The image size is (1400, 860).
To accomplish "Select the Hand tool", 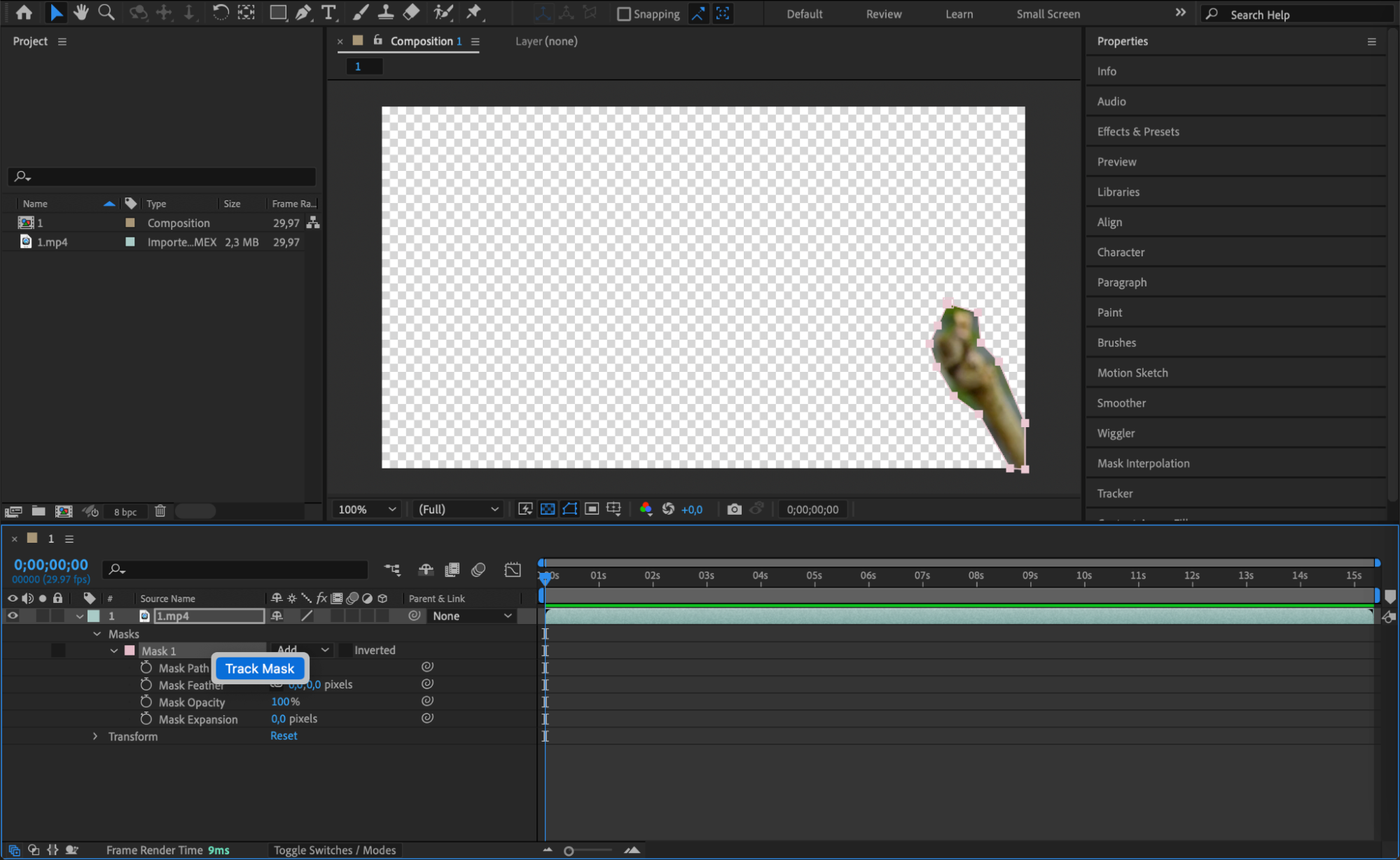I will (81, 13).
